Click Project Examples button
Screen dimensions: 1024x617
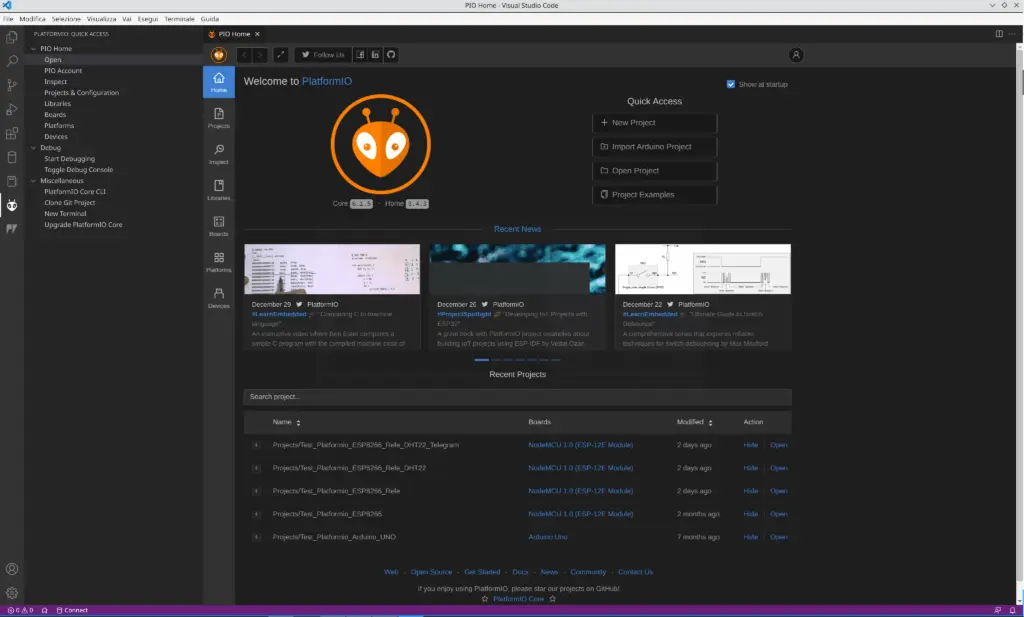point(654,195)
